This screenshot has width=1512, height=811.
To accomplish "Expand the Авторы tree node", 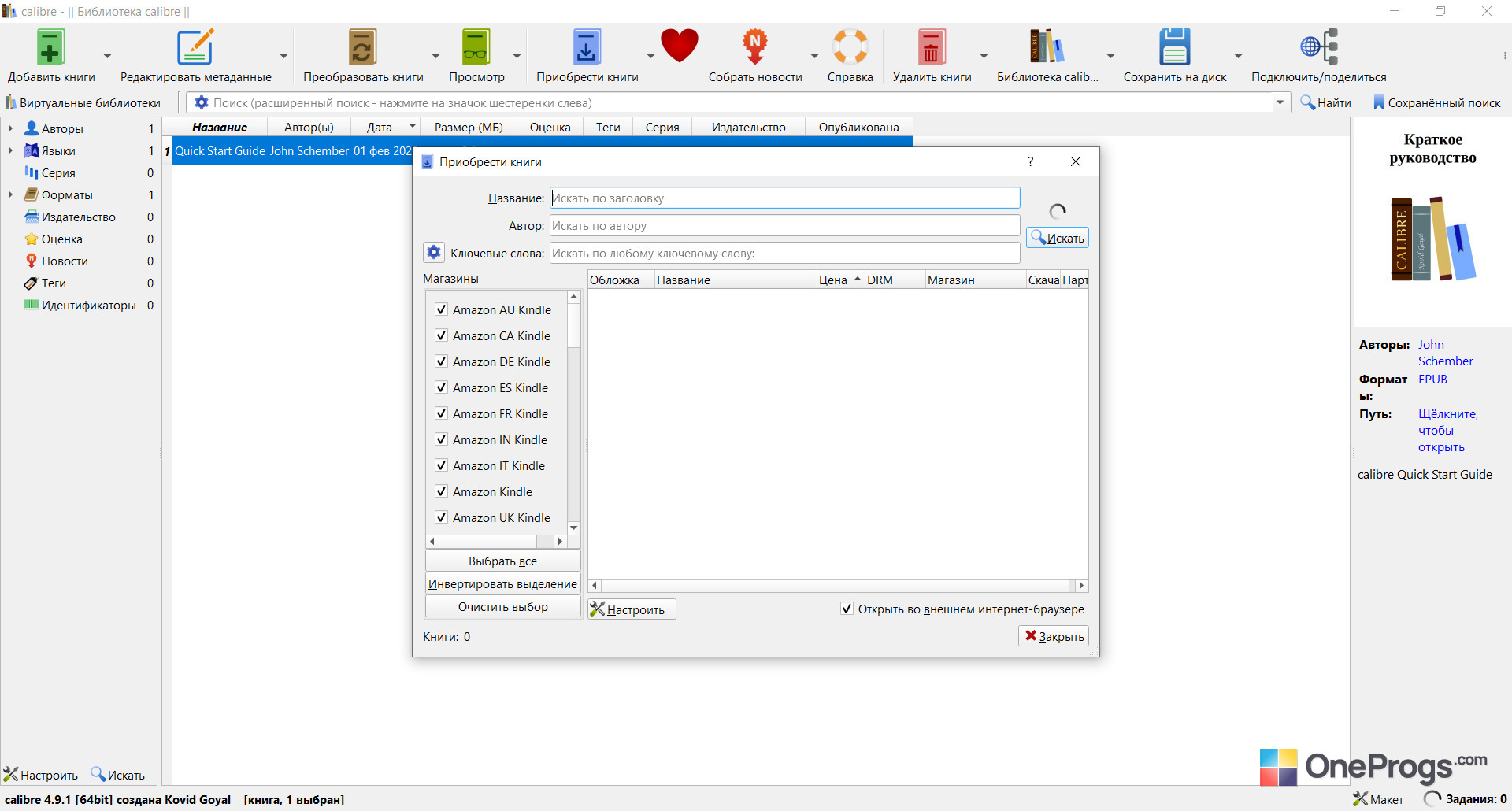I will click(10, 128).
